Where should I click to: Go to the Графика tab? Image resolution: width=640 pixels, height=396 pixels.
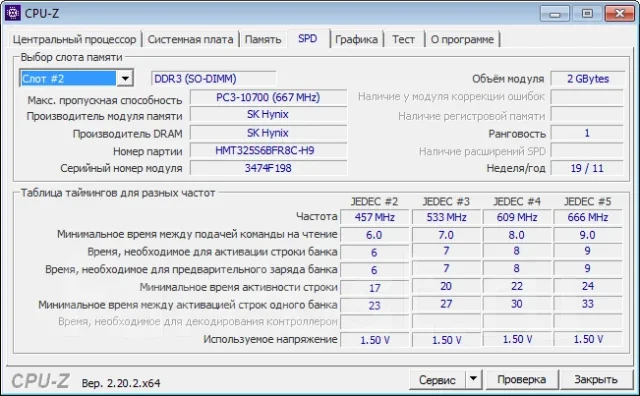[x=356, y=40]
